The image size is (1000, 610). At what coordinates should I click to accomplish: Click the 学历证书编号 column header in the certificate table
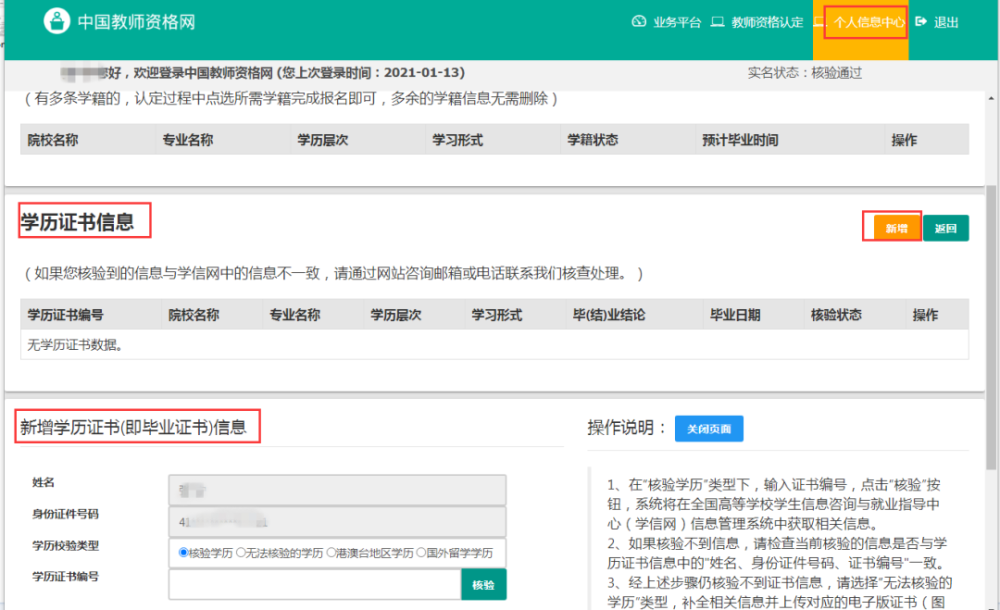click(x=65, y=315)
